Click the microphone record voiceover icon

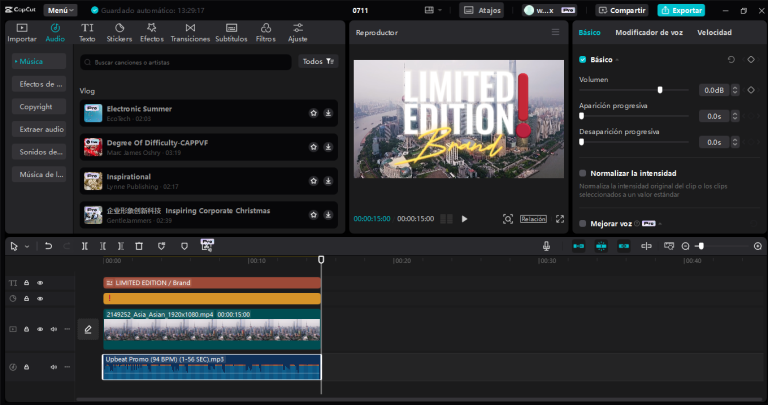[546, 246]
